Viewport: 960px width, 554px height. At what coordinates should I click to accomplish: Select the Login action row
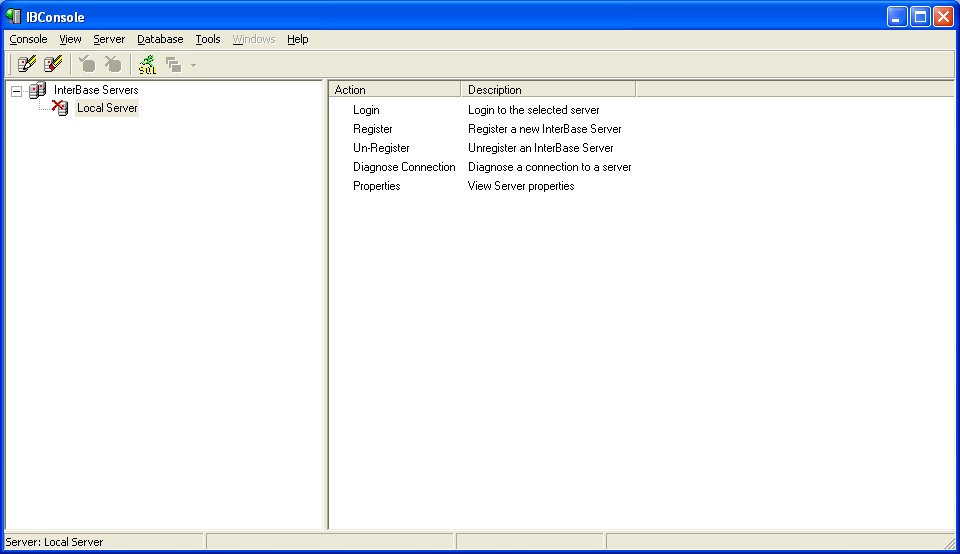pos(366,110)
